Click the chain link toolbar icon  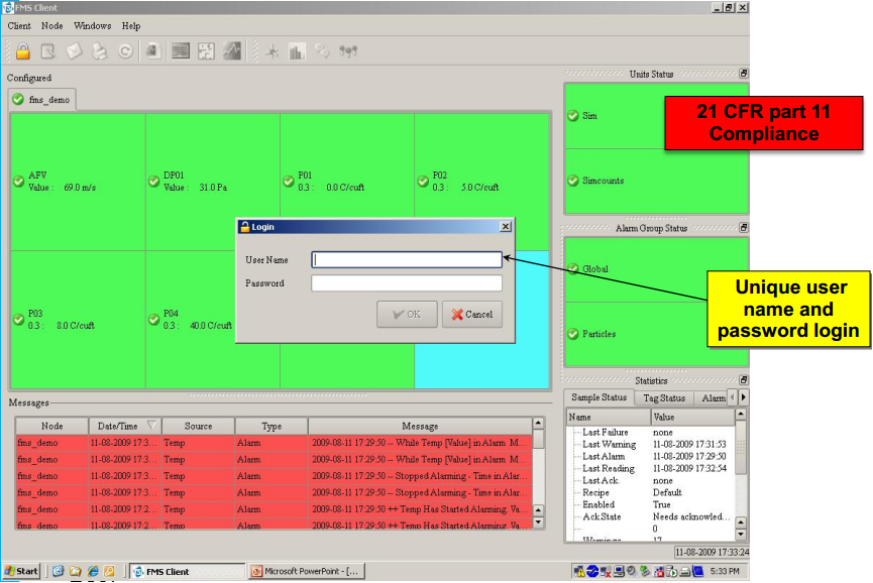click(322, 51)
